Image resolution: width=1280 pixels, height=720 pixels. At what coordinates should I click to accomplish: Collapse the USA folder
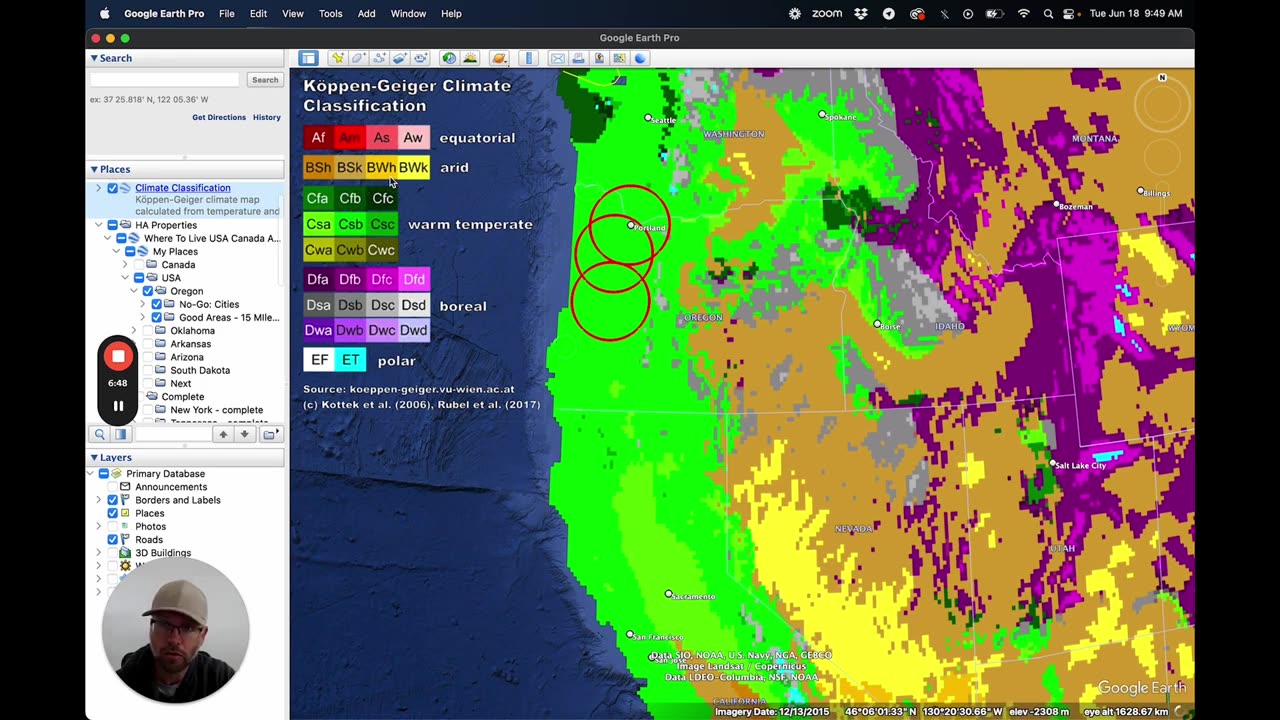[125, 278]
